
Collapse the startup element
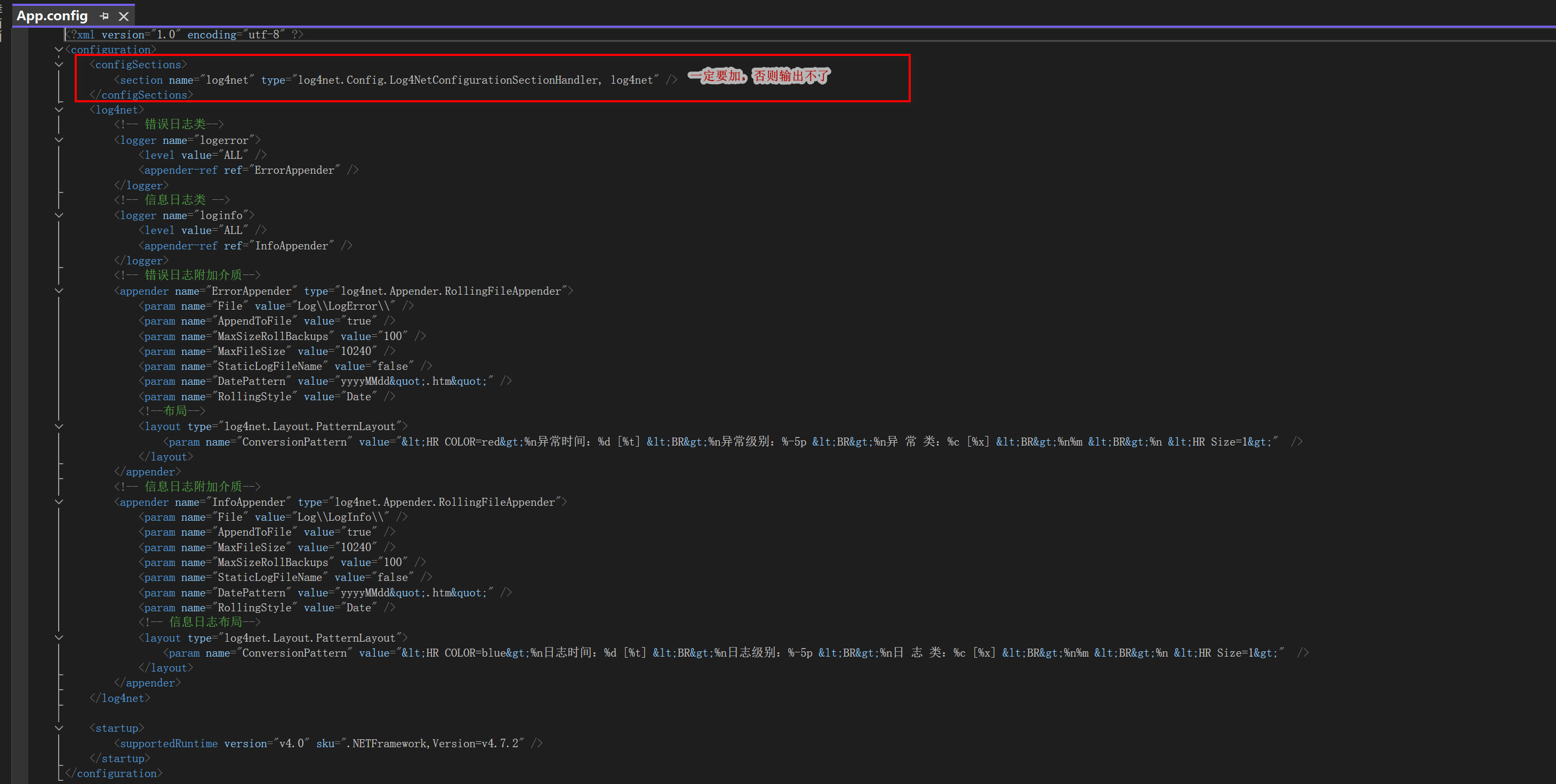click(x=59, y=729)
